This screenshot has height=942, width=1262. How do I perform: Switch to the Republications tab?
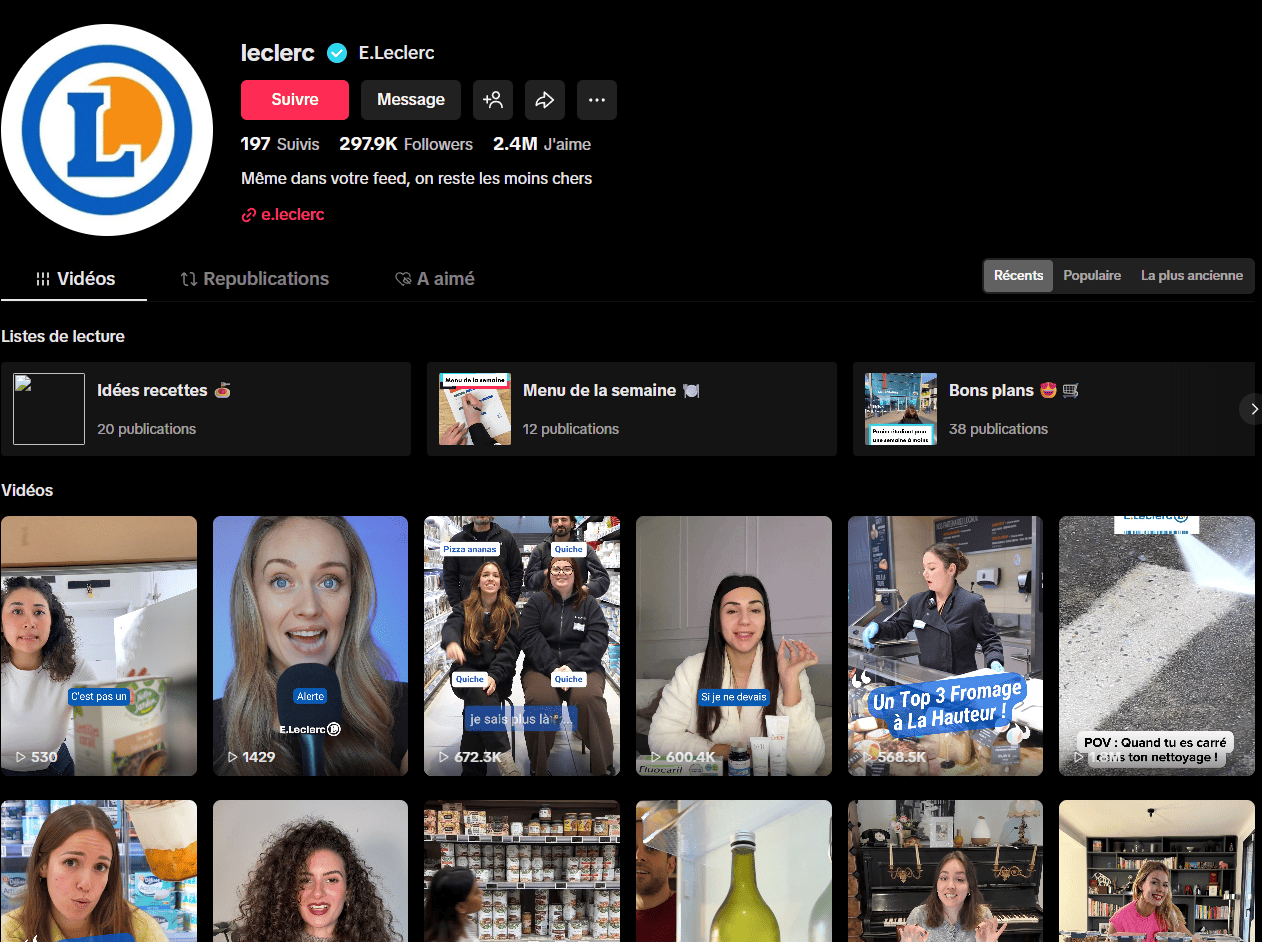click(255, 279)
